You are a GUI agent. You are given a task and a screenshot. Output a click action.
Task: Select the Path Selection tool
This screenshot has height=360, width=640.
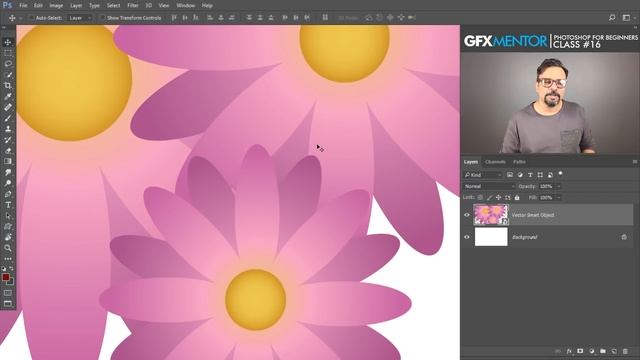click(8, 216)
